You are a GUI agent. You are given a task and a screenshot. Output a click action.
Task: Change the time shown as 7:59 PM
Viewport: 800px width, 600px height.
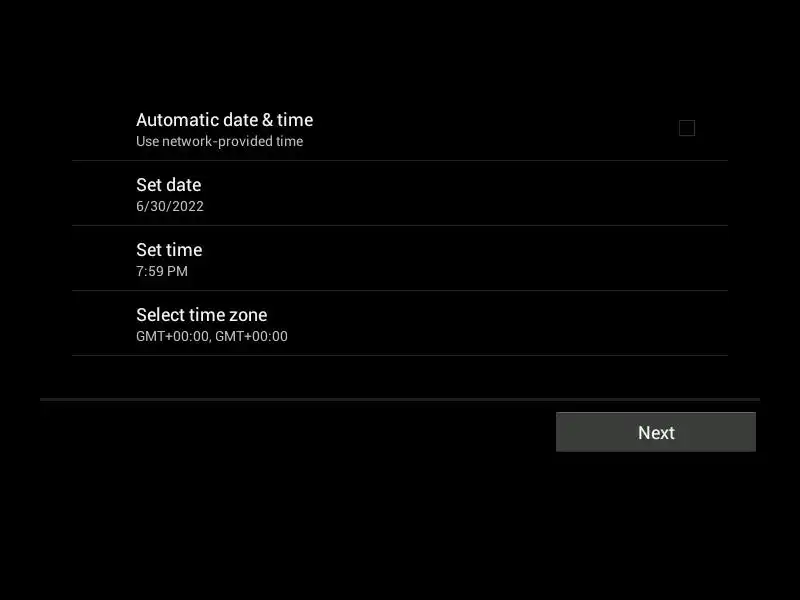point(400,259)
